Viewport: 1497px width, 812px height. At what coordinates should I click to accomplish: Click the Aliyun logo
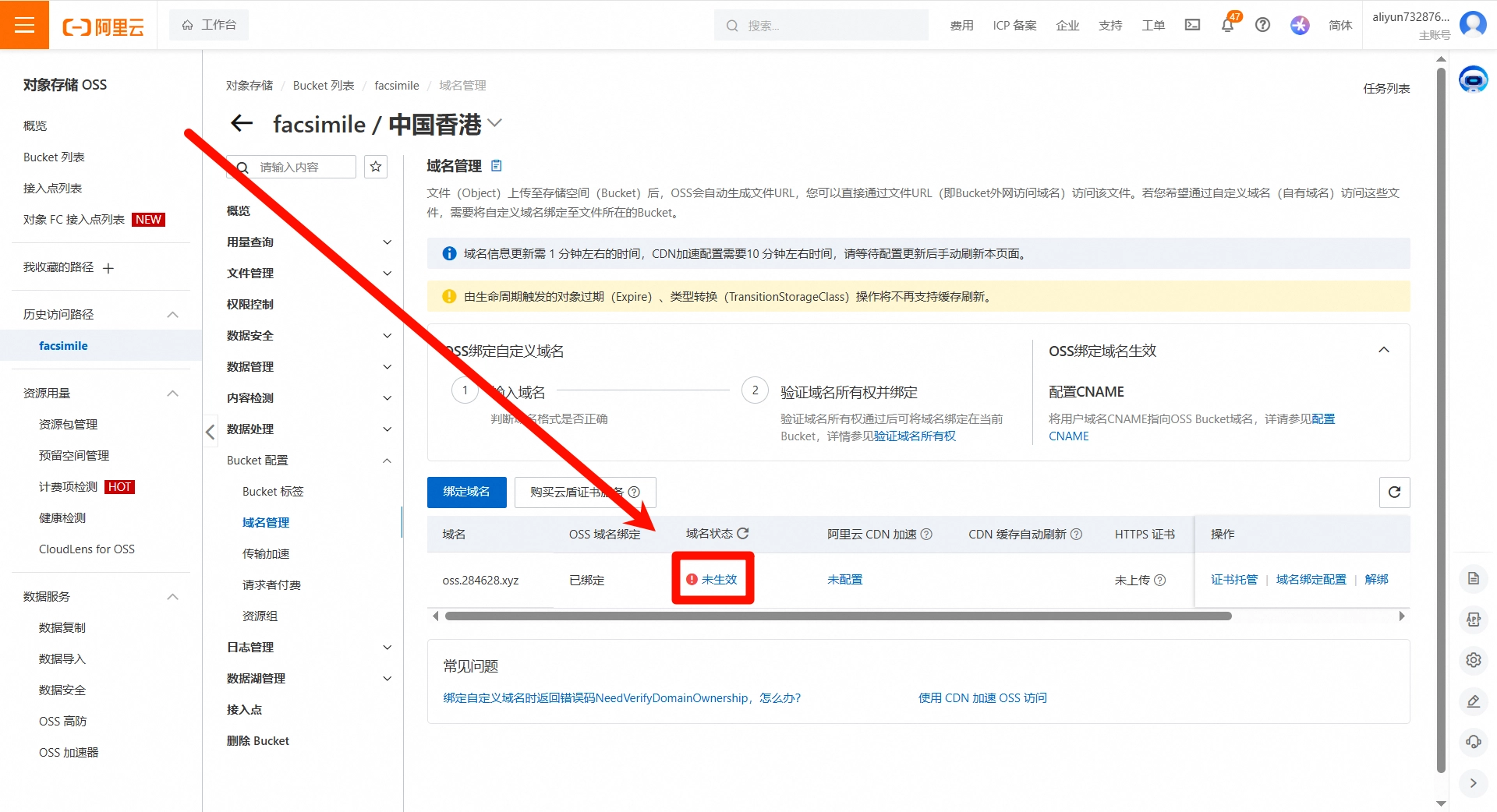[103, 26]
